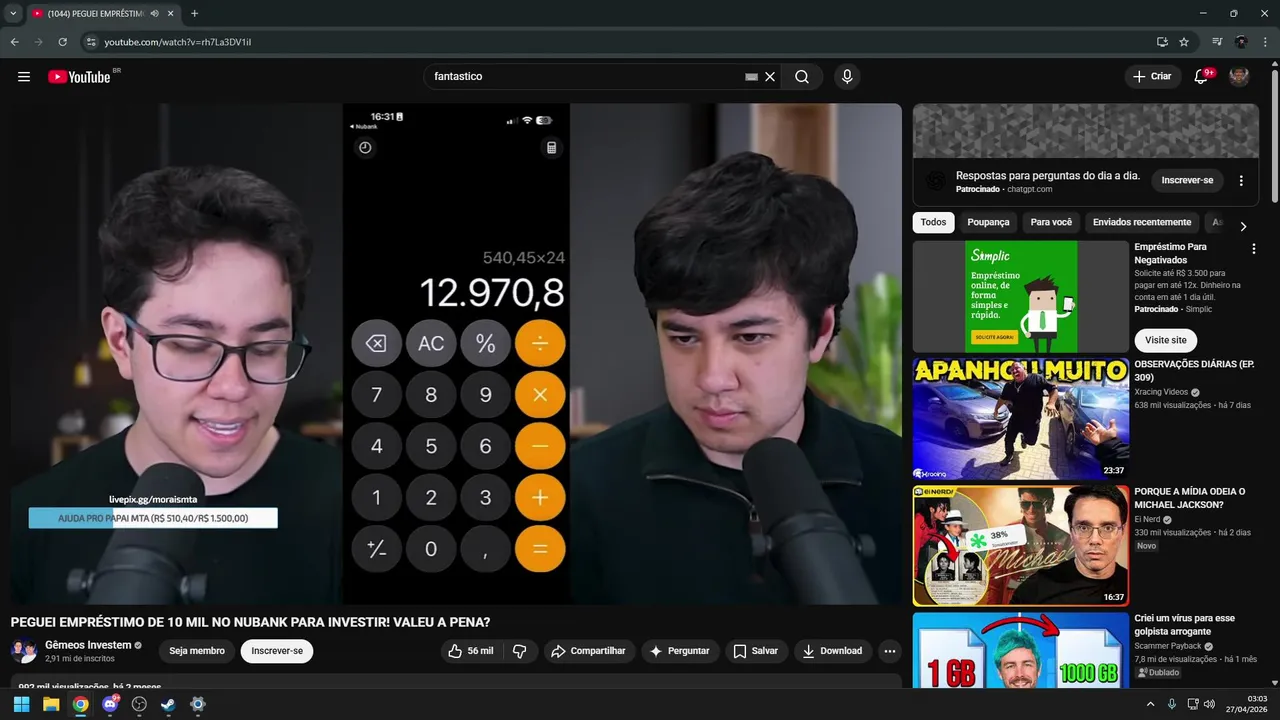The height and width of the screenshot is (720, 1280).
Task: Open Steam from the taskbar
Action: click(x=168, y=704)
